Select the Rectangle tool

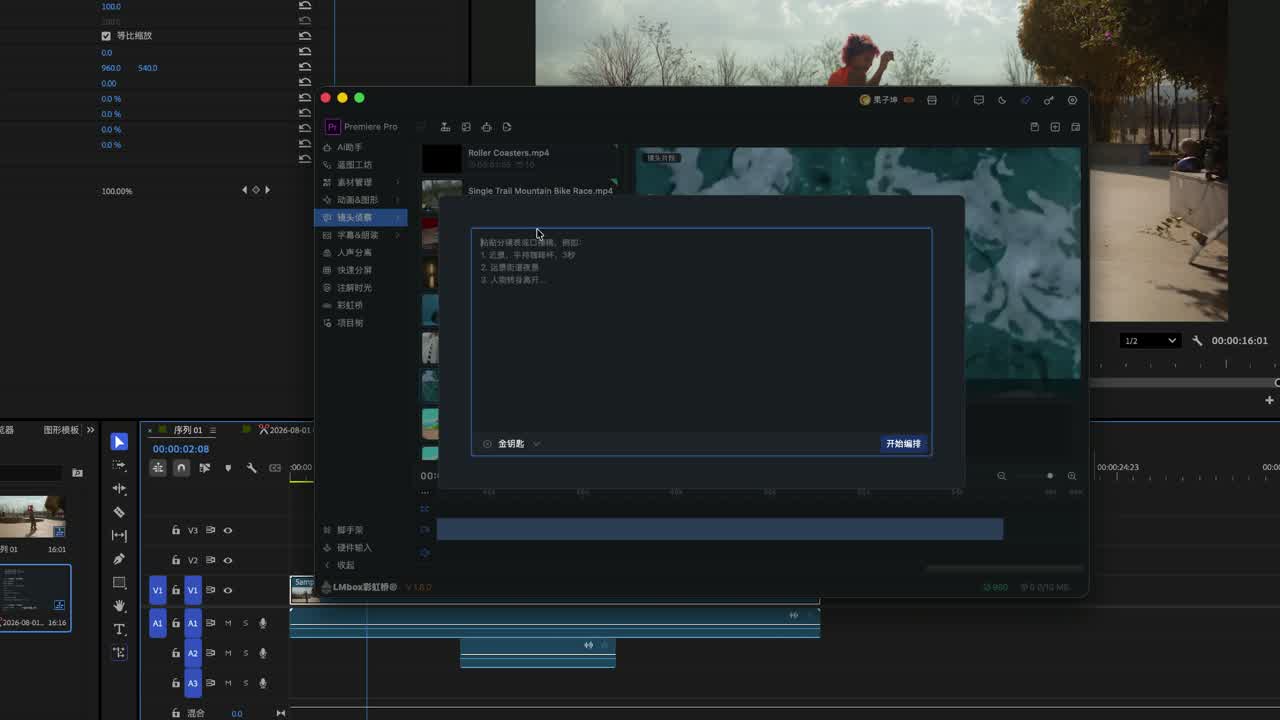coord(119,582)
